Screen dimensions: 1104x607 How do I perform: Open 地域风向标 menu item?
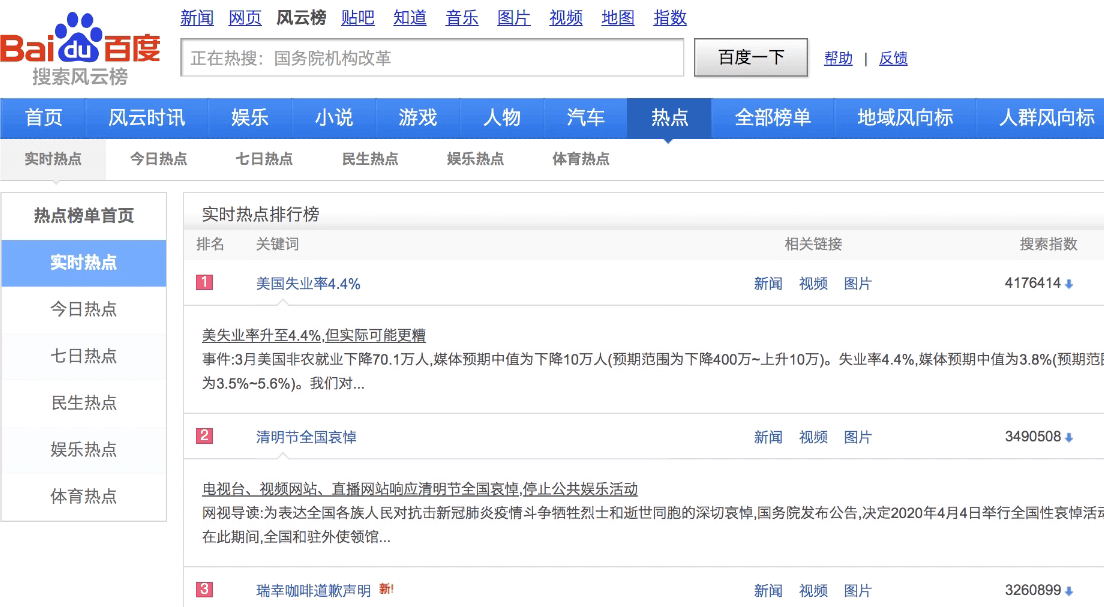point(905,118)
